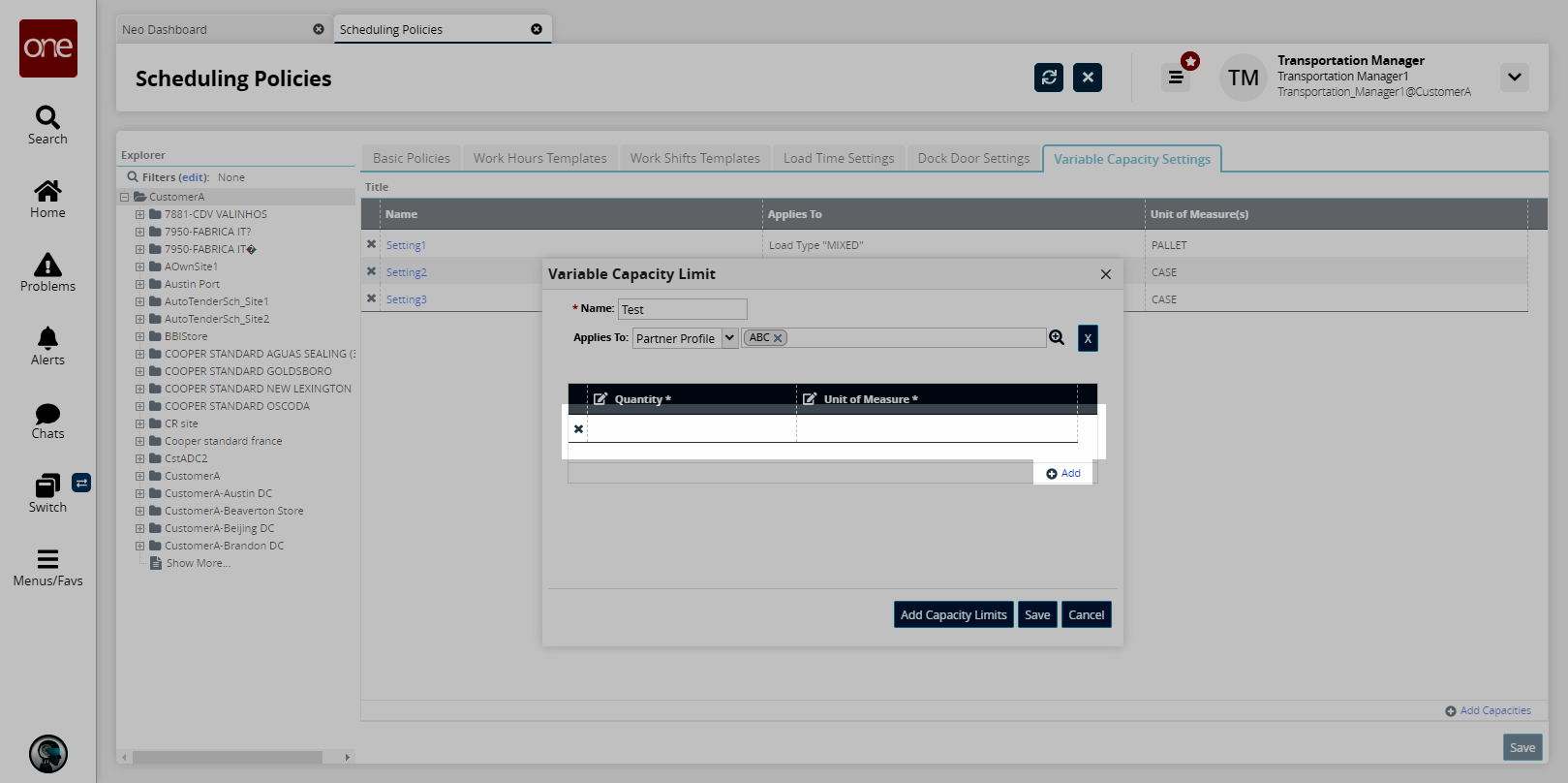Expand the user profile chevron menu

1514,78
